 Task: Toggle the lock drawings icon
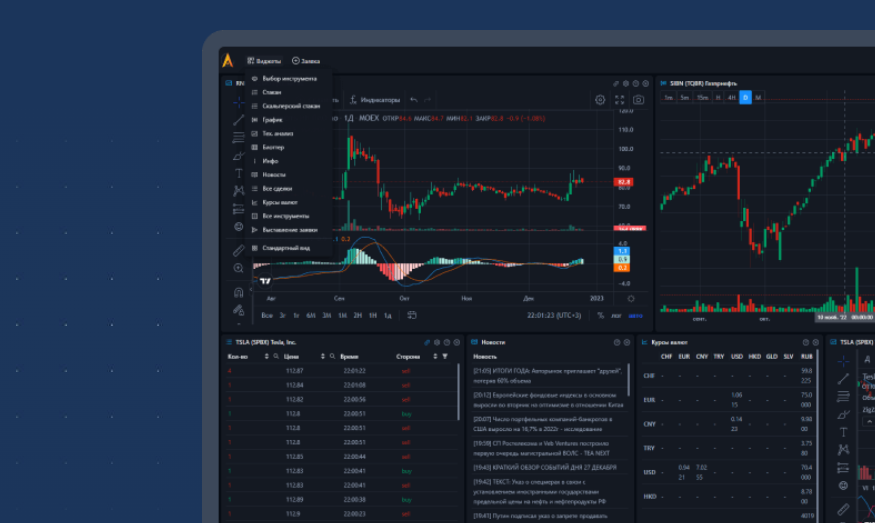(238, 310)
